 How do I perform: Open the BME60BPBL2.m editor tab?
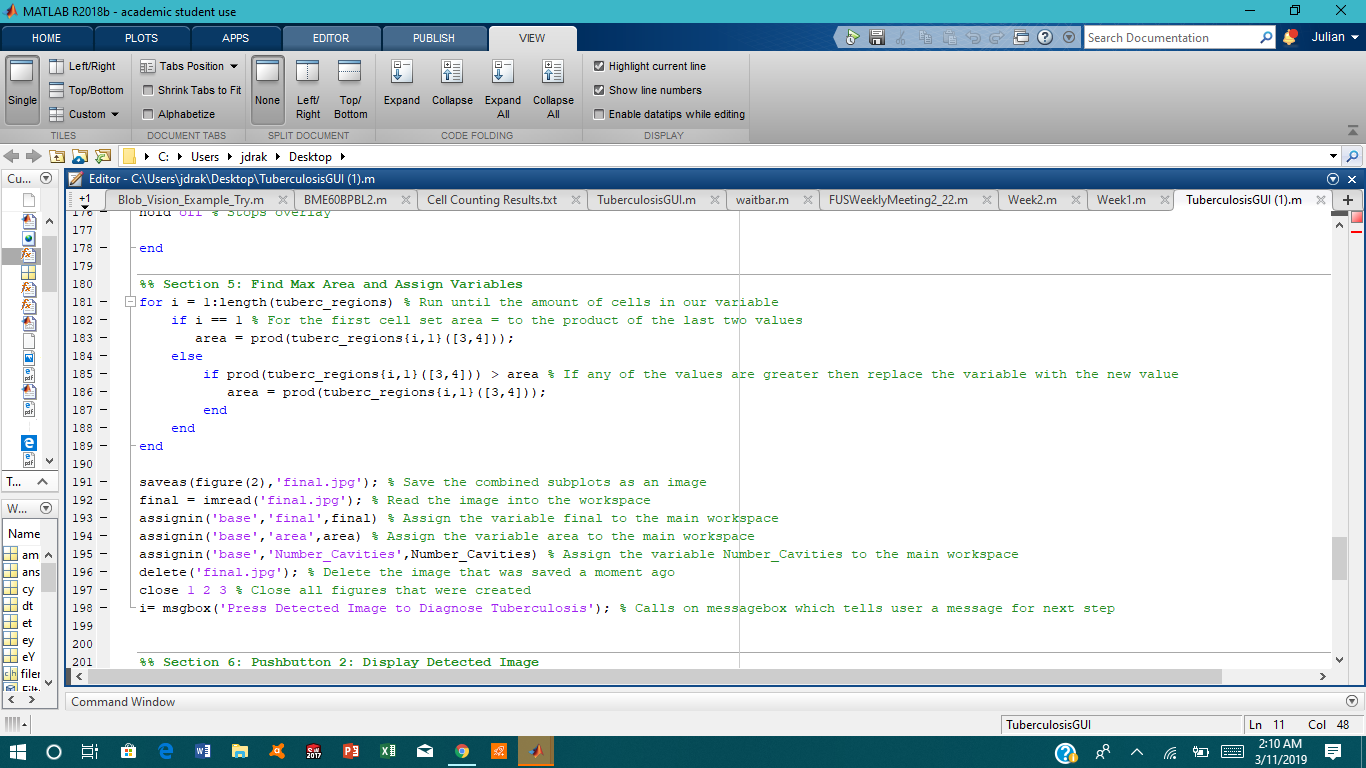coord(345,200)
